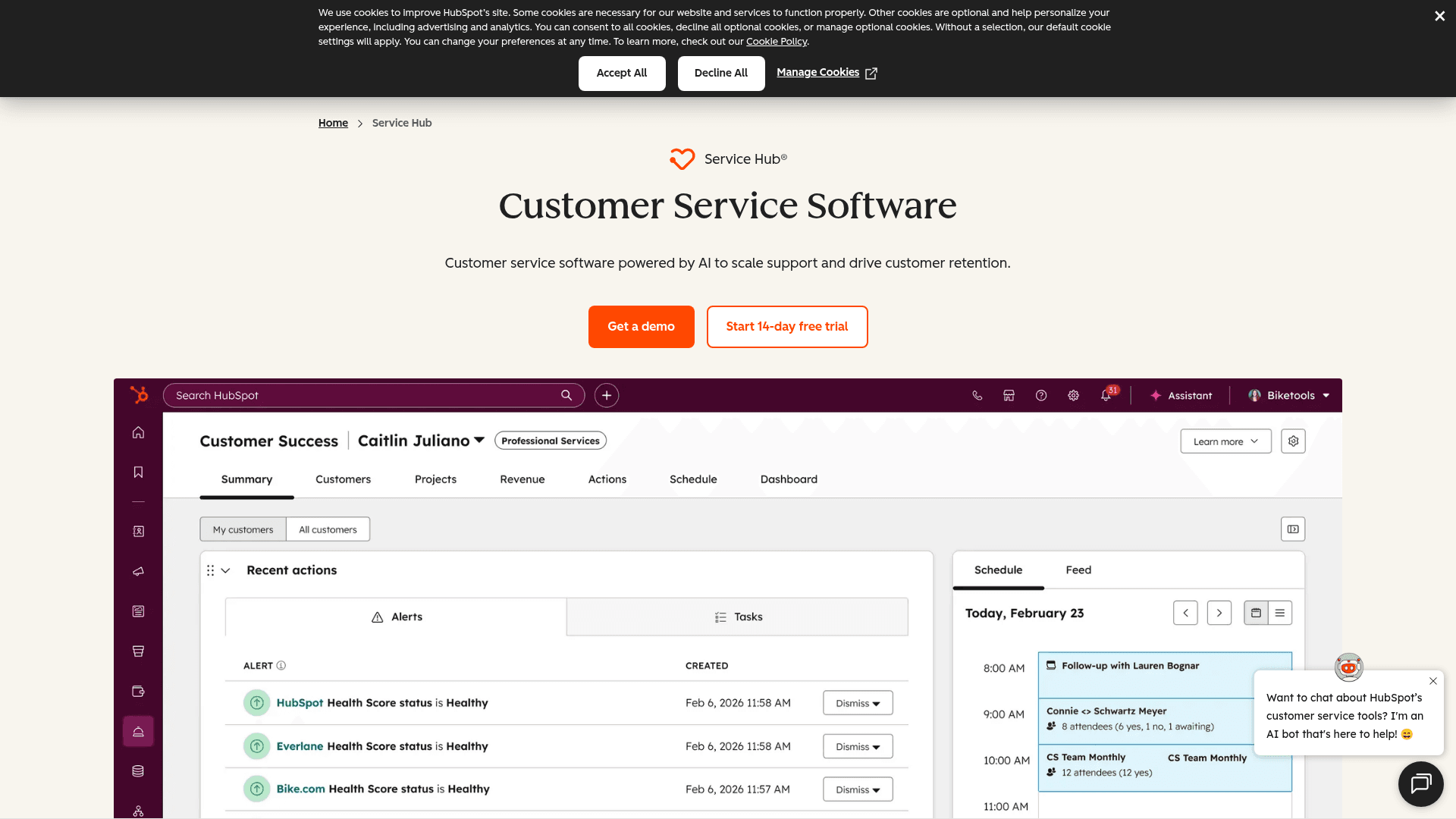Open the help question mark icon
The height and width of the screenshot is (819, 1456).
pyautogui.click(x=1041, y=395)
